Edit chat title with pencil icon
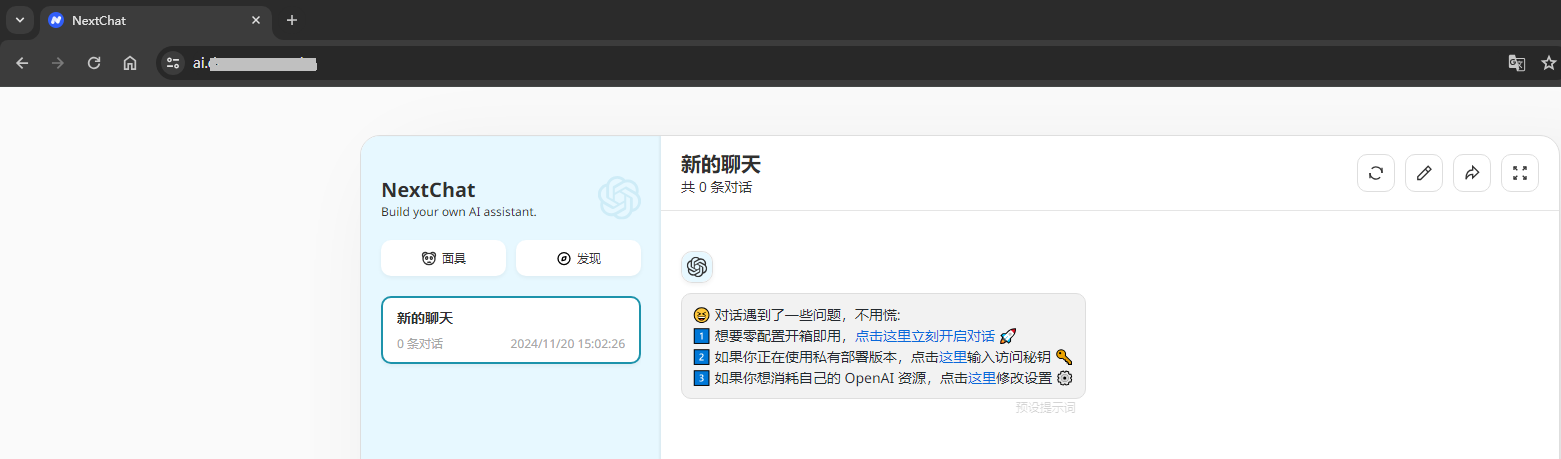 pos(1424,173)
